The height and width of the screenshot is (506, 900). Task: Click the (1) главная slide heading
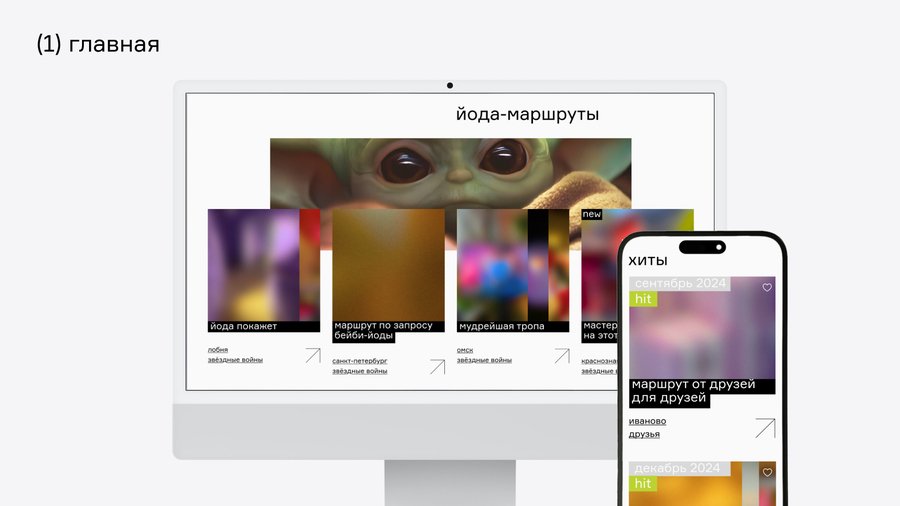click(x=98, y=44)
